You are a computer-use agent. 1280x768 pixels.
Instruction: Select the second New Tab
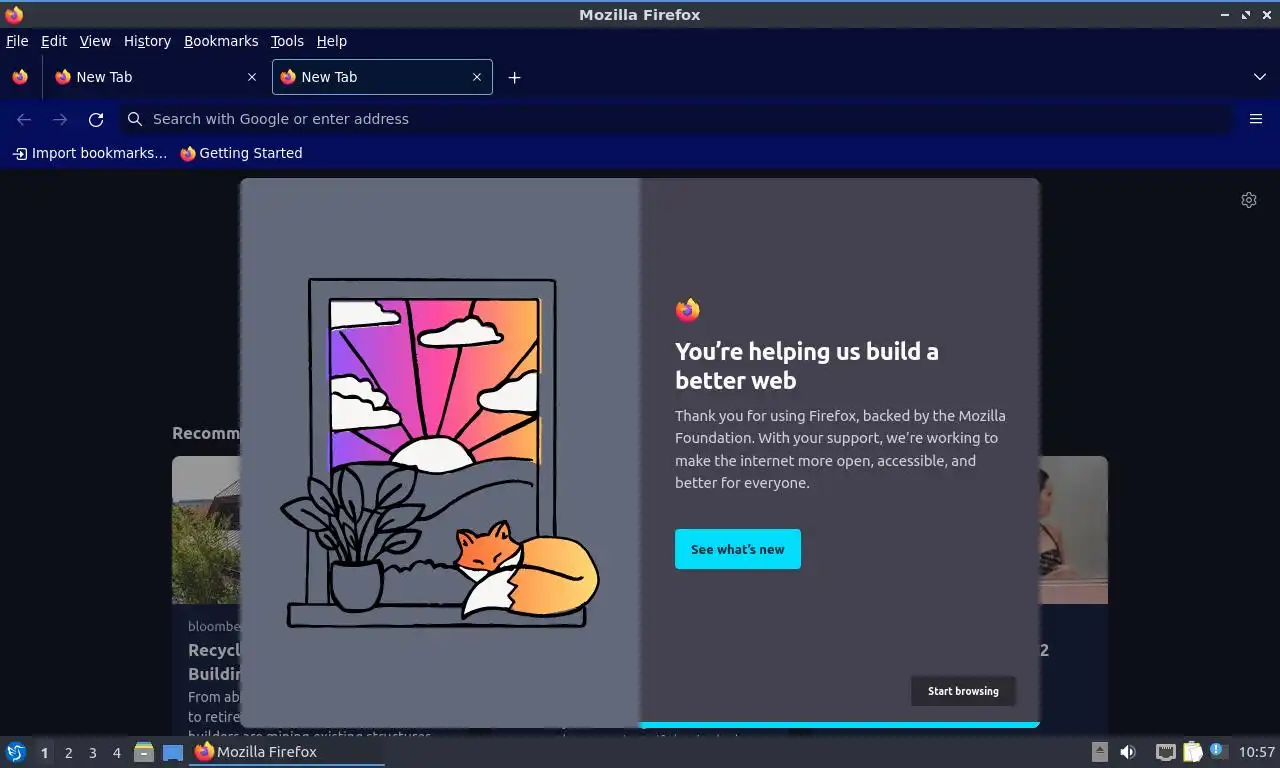382,77
